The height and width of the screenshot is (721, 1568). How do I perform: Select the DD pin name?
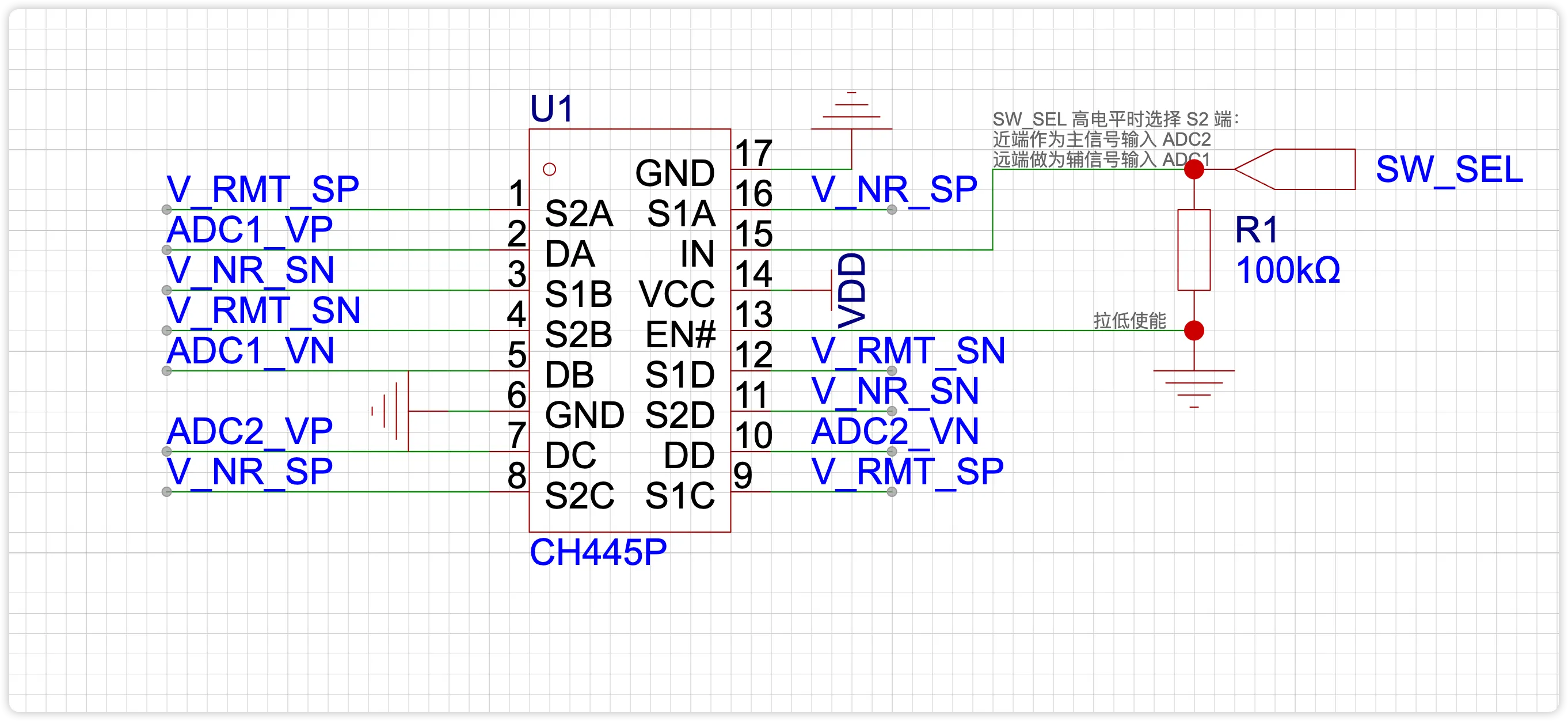tap(689, 456)
